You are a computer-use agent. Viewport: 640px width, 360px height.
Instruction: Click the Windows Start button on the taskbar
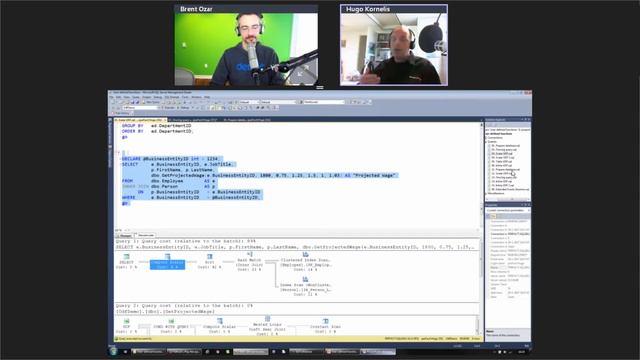114,351
